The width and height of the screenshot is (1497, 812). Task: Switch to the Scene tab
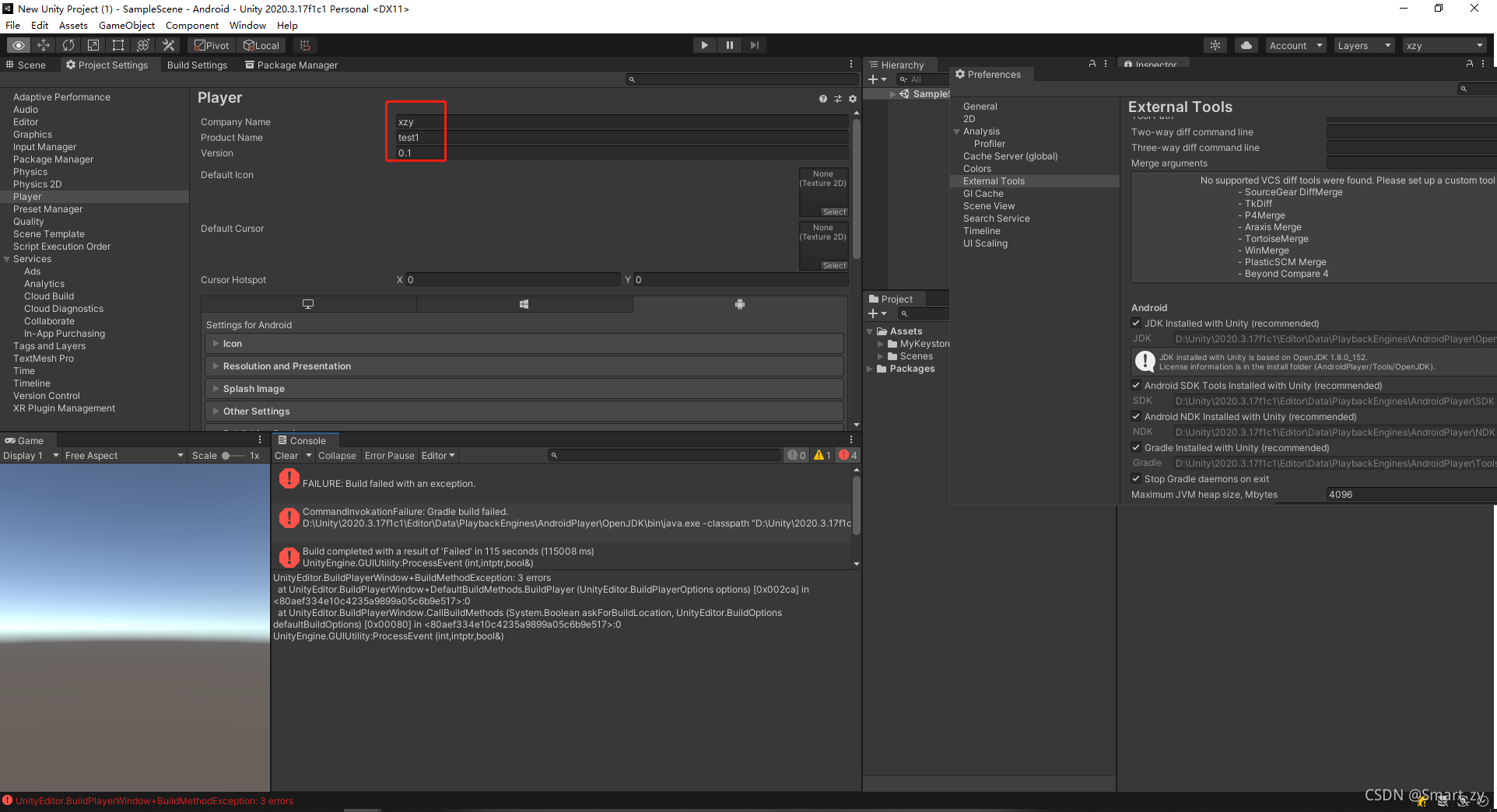point(26,65)
